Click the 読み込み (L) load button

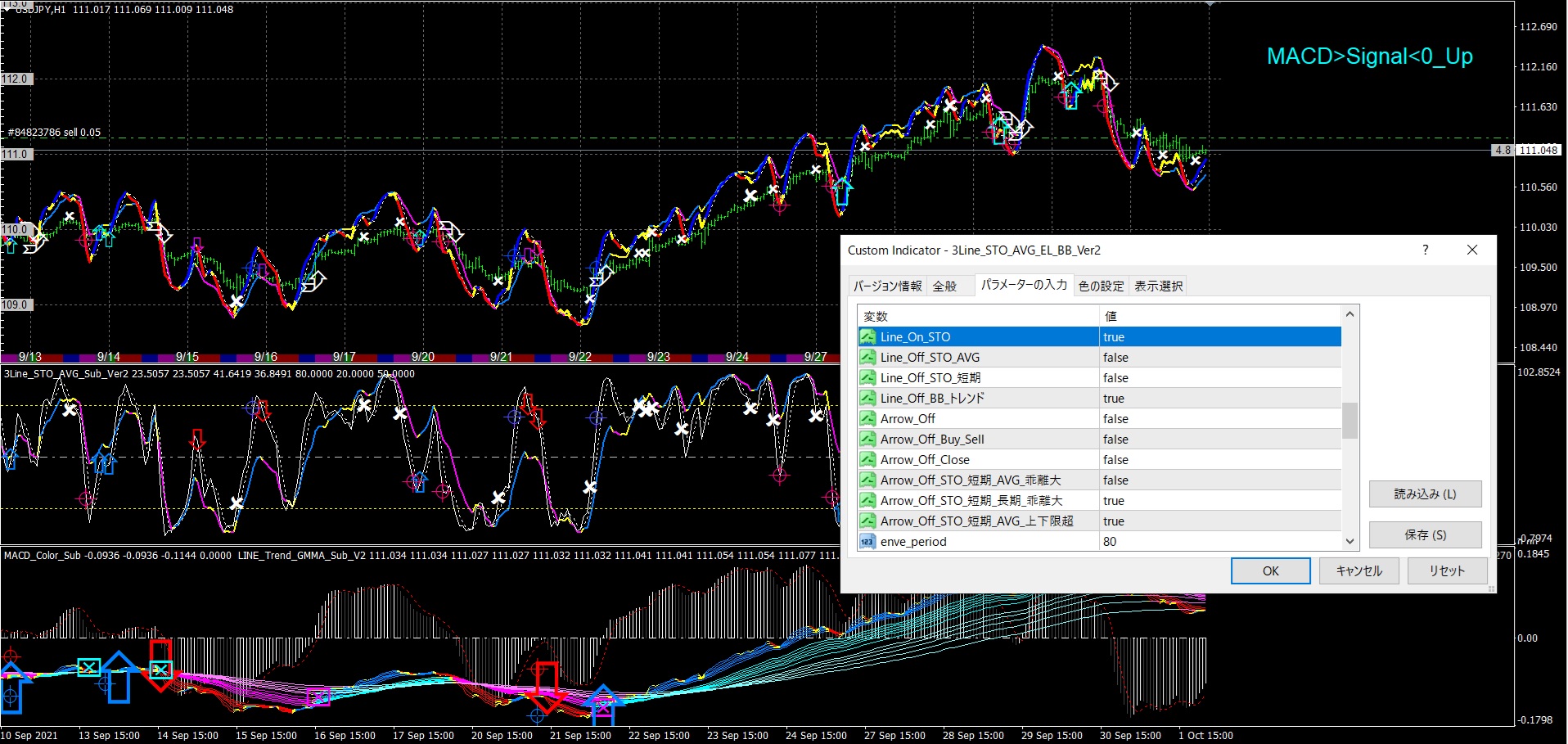(1425, 494)
